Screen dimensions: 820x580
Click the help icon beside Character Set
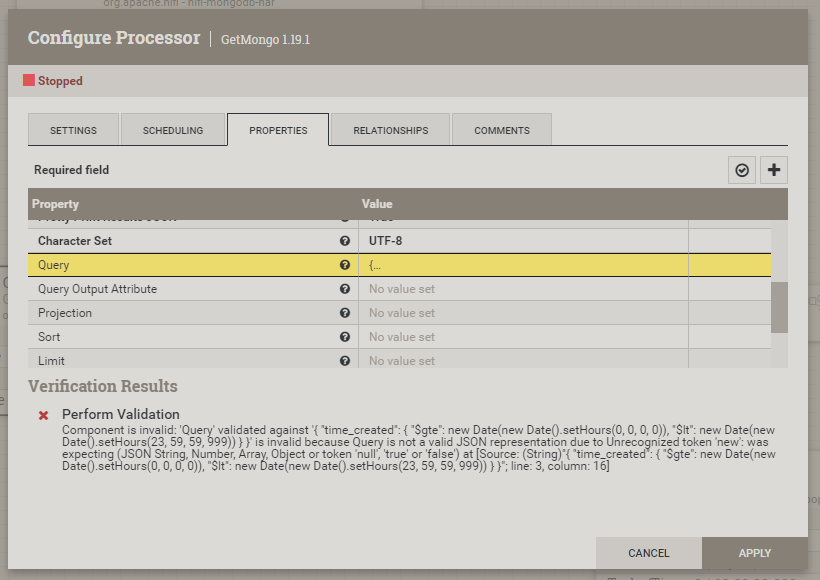345,240
